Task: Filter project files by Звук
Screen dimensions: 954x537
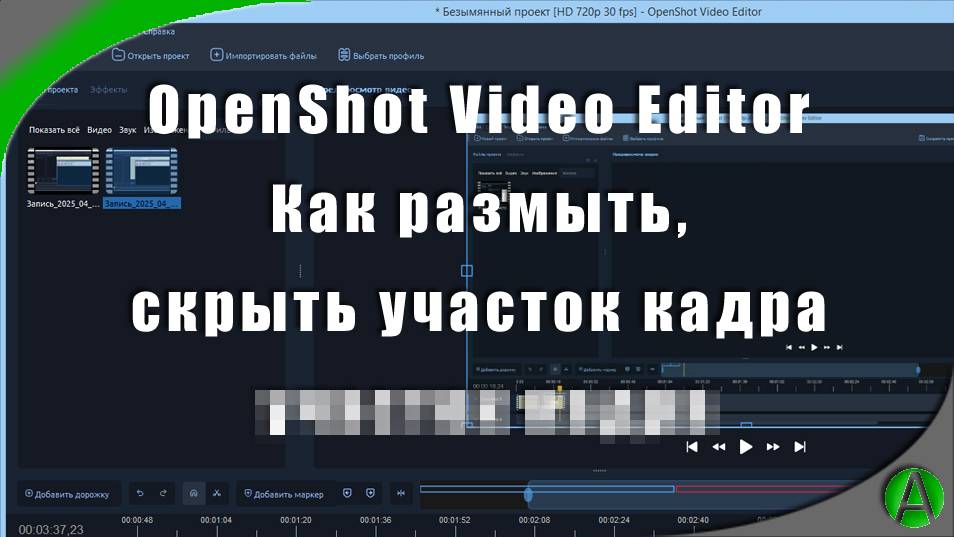Action: (x=127, y=130)
